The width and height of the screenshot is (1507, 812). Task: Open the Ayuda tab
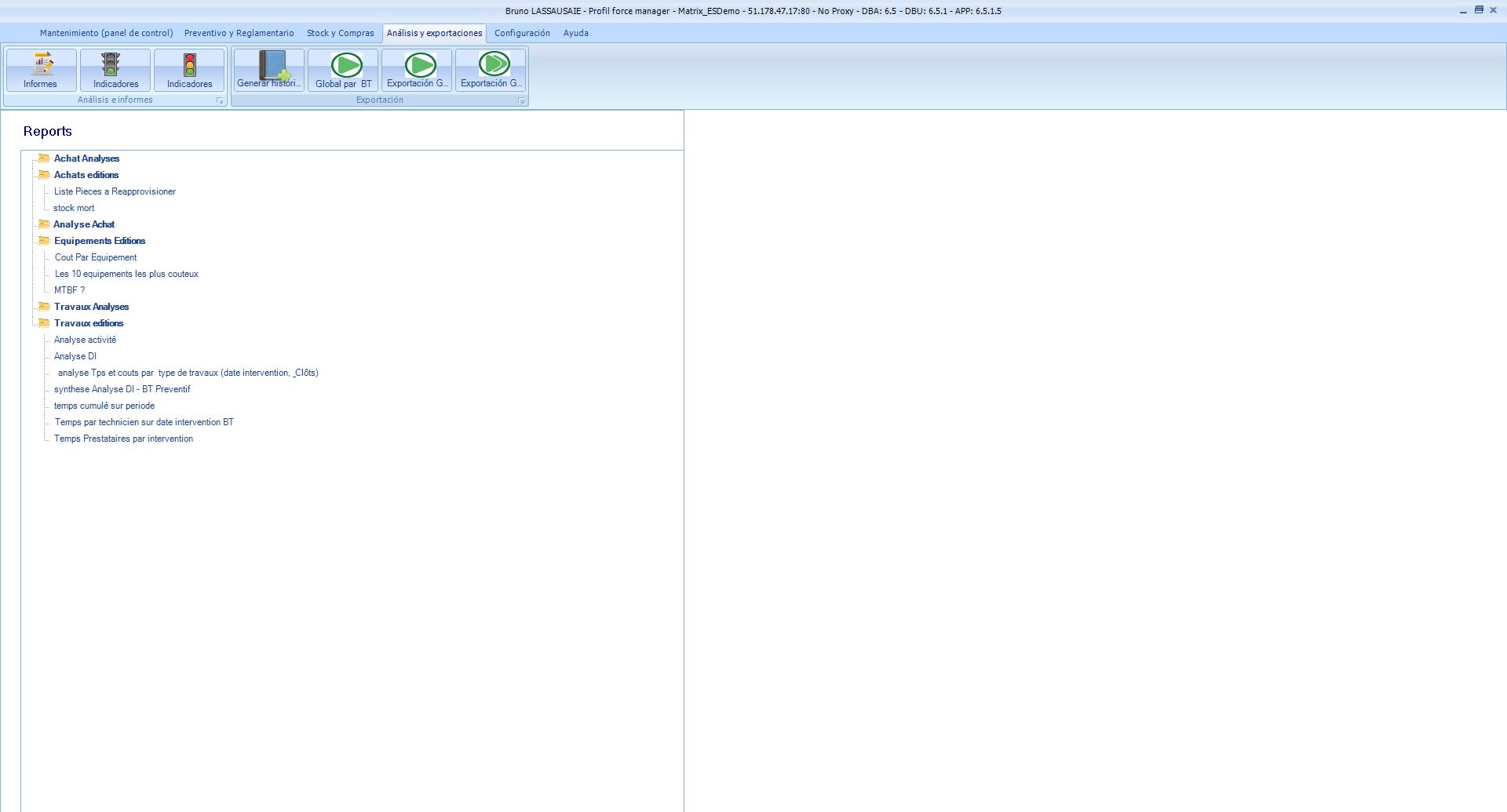(x=576, y=33)
